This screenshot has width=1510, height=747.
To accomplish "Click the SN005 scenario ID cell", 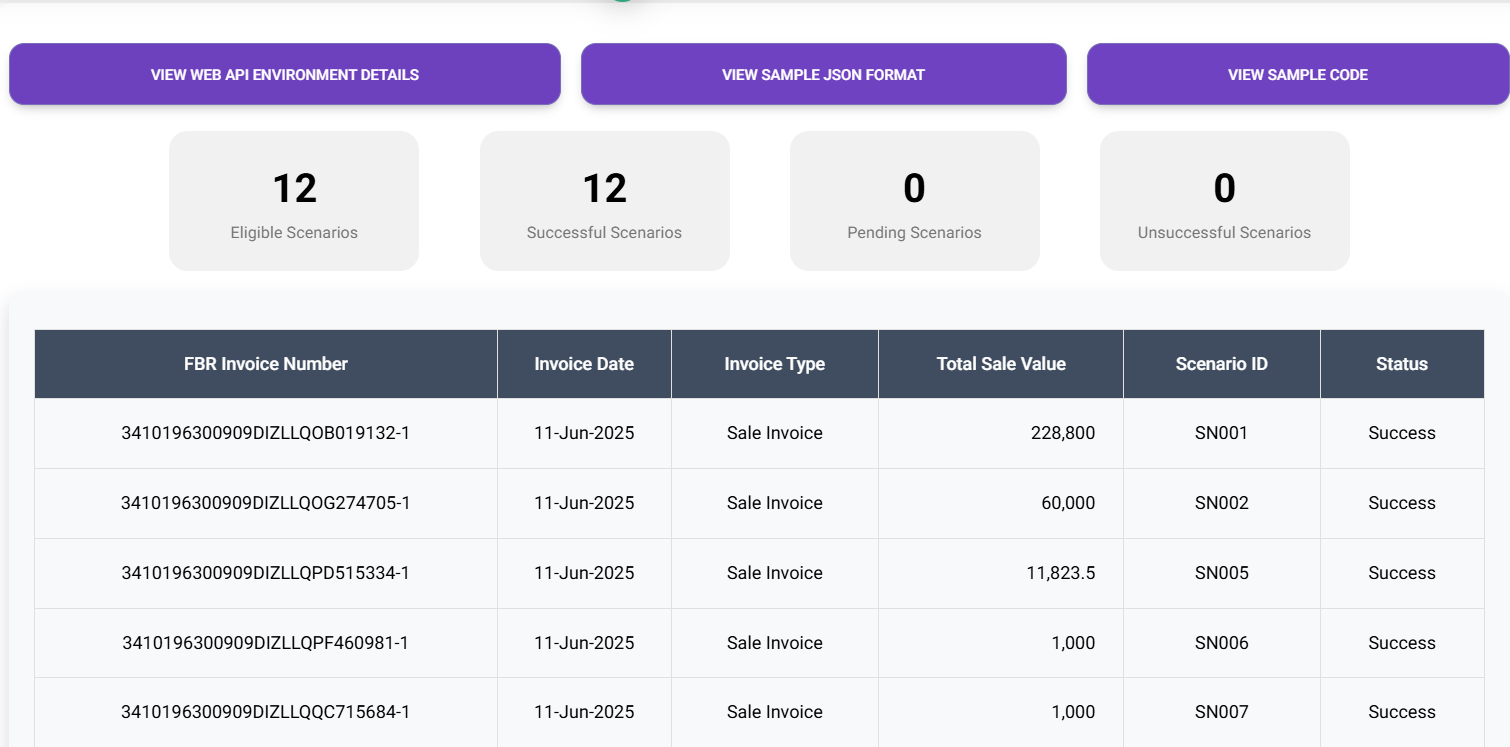I will click(x=1221, y=573).
